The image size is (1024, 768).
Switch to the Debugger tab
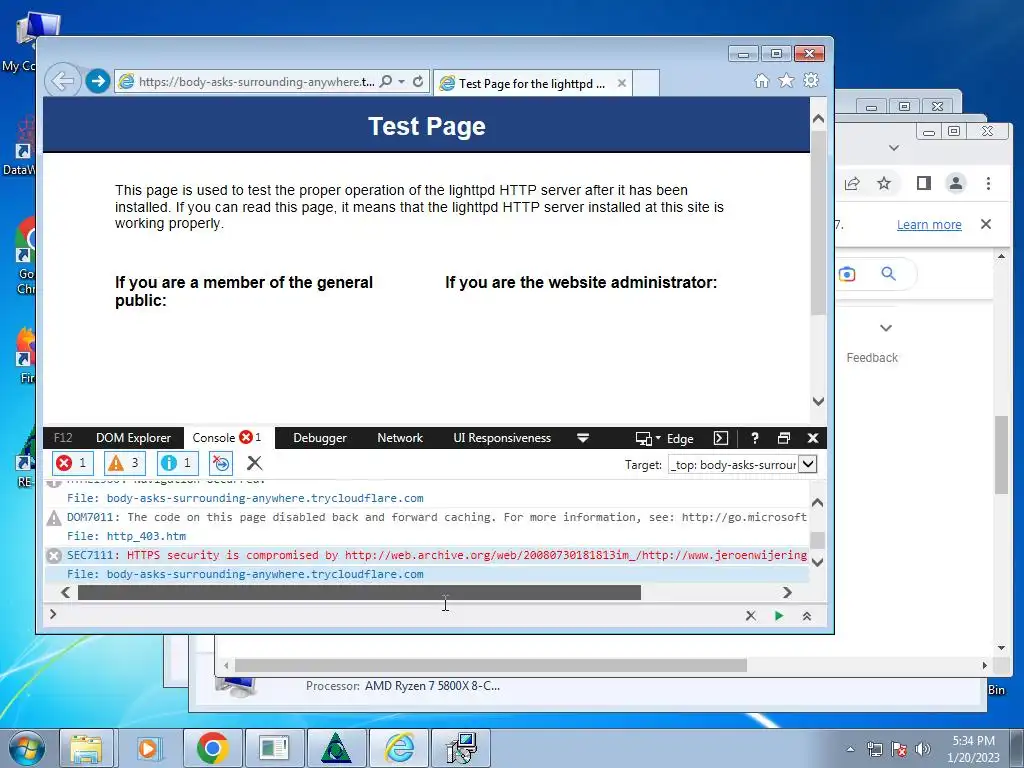(x=319, y=438)
